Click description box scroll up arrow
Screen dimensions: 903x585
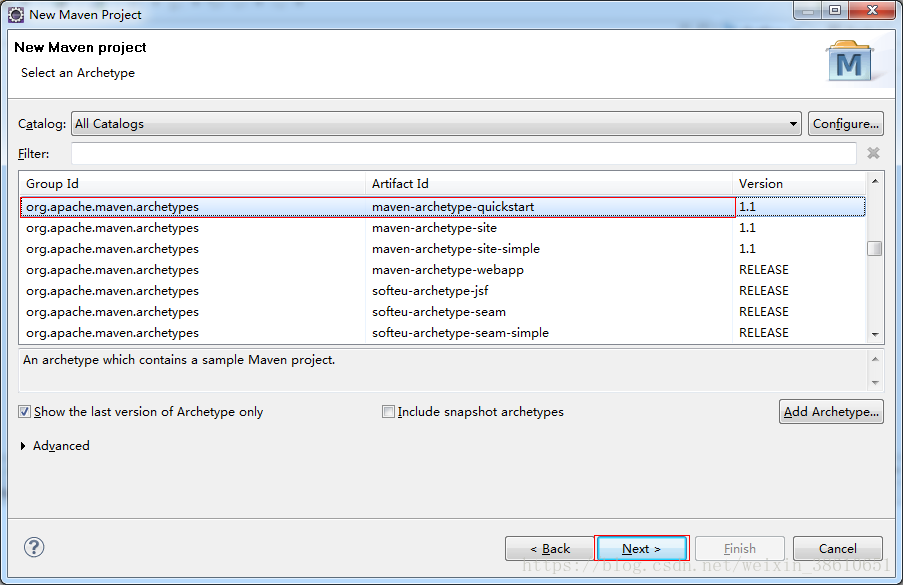875,359
